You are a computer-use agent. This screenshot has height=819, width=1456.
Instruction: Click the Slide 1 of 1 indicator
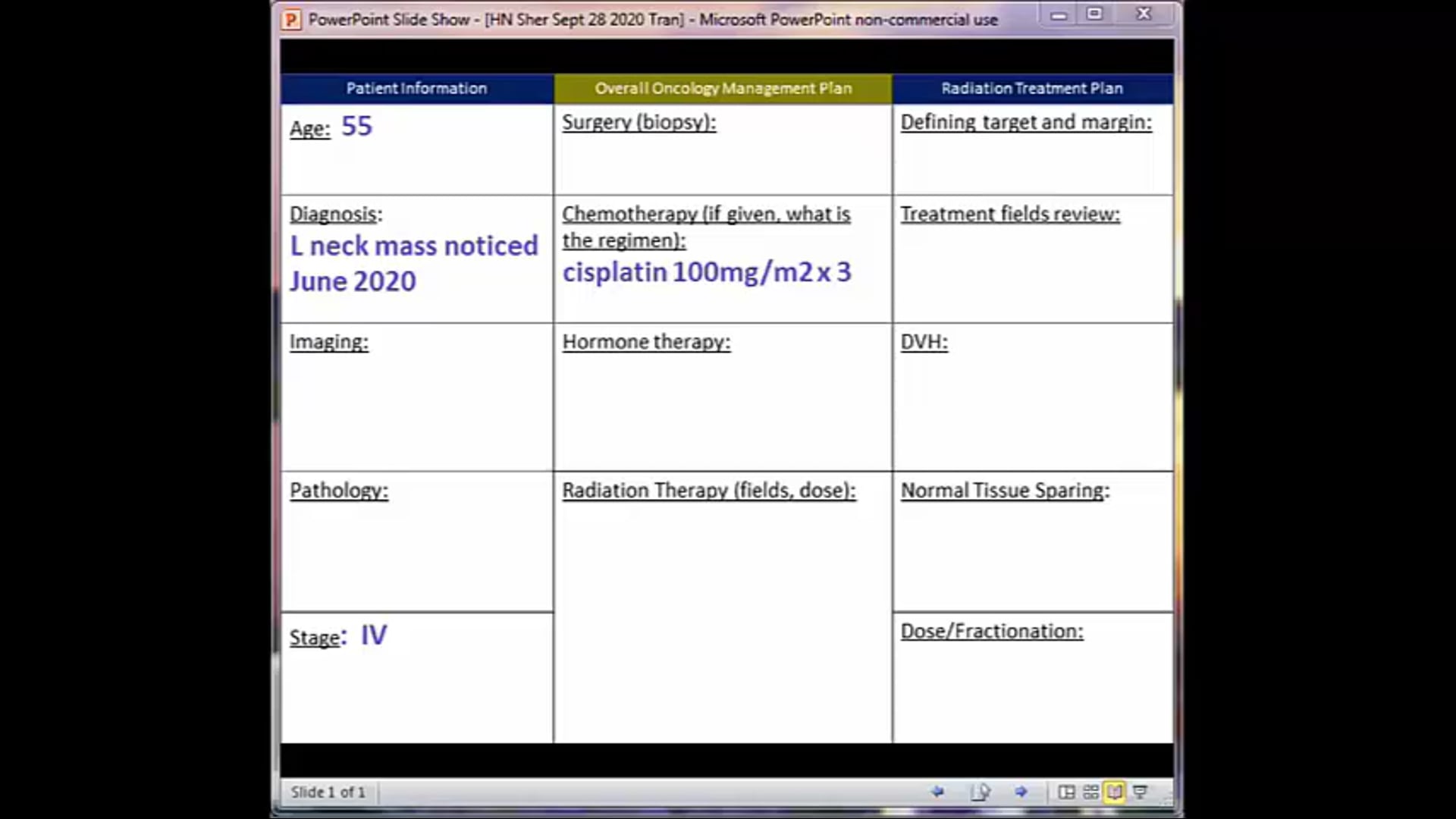click(x=328, y=792)
